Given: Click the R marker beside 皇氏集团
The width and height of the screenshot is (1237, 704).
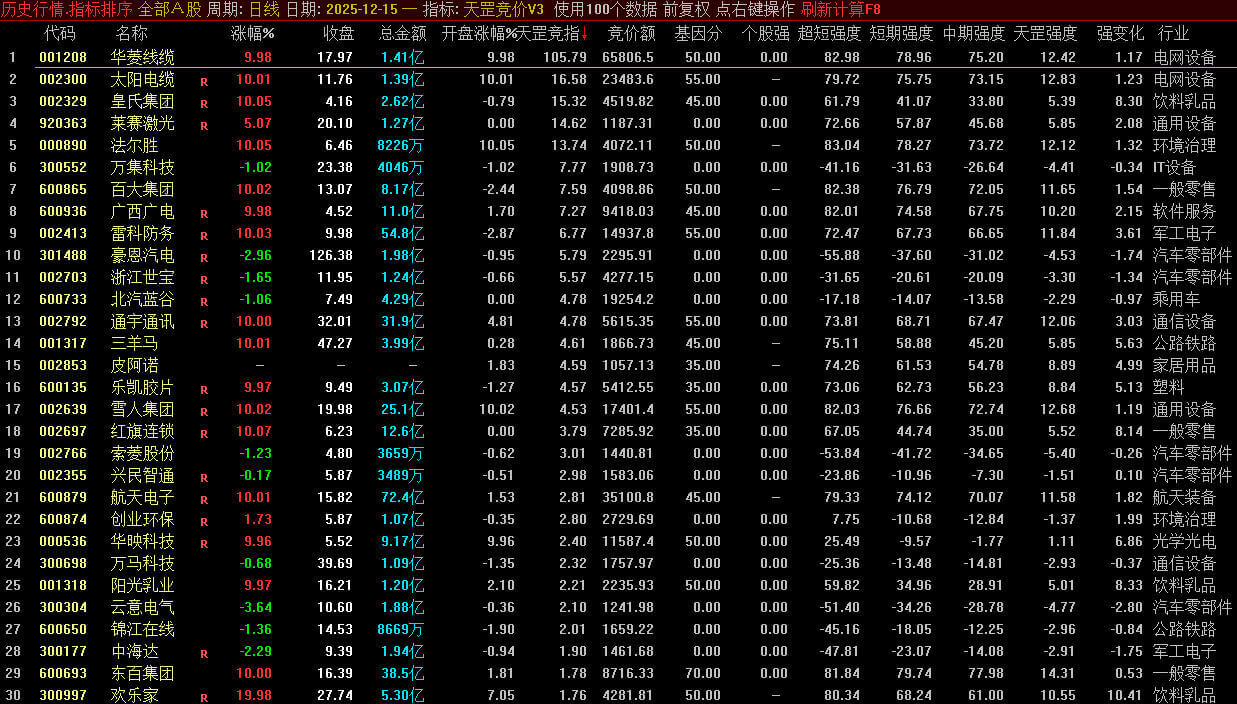Looking at the screenshot, I should (204, 103).
